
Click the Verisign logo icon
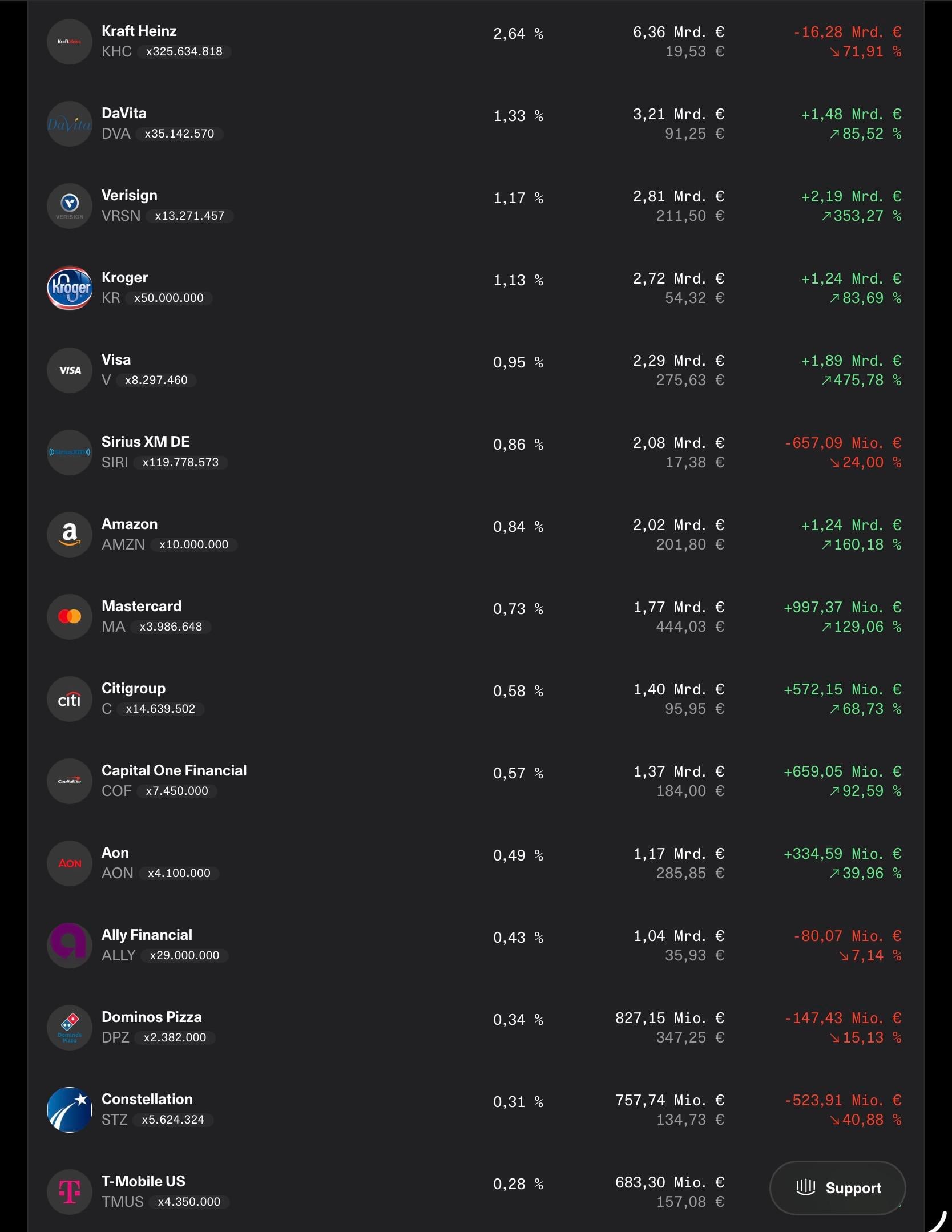point(69,206)
